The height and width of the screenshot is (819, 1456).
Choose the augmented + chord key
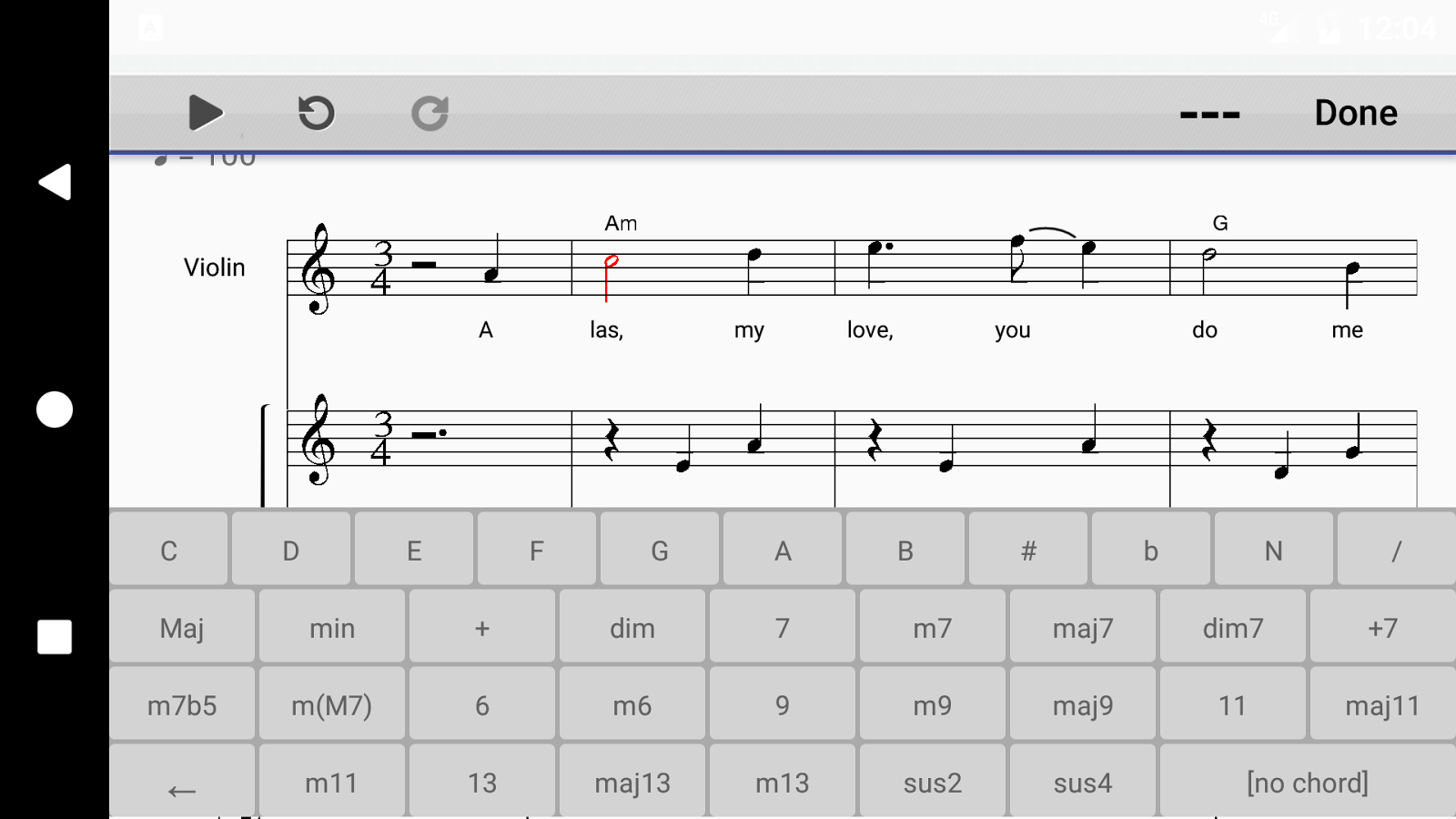(x=482, y=626)
